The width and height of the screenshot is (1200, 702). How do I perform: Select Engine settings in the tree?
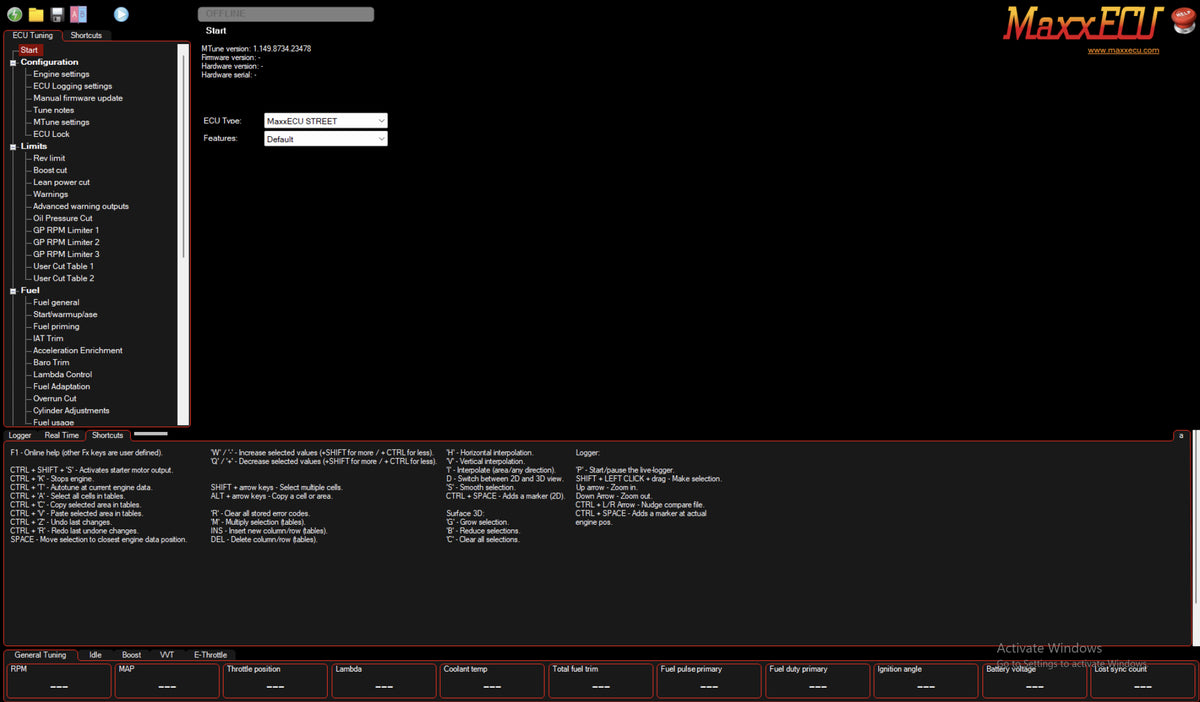click(61, 74)
